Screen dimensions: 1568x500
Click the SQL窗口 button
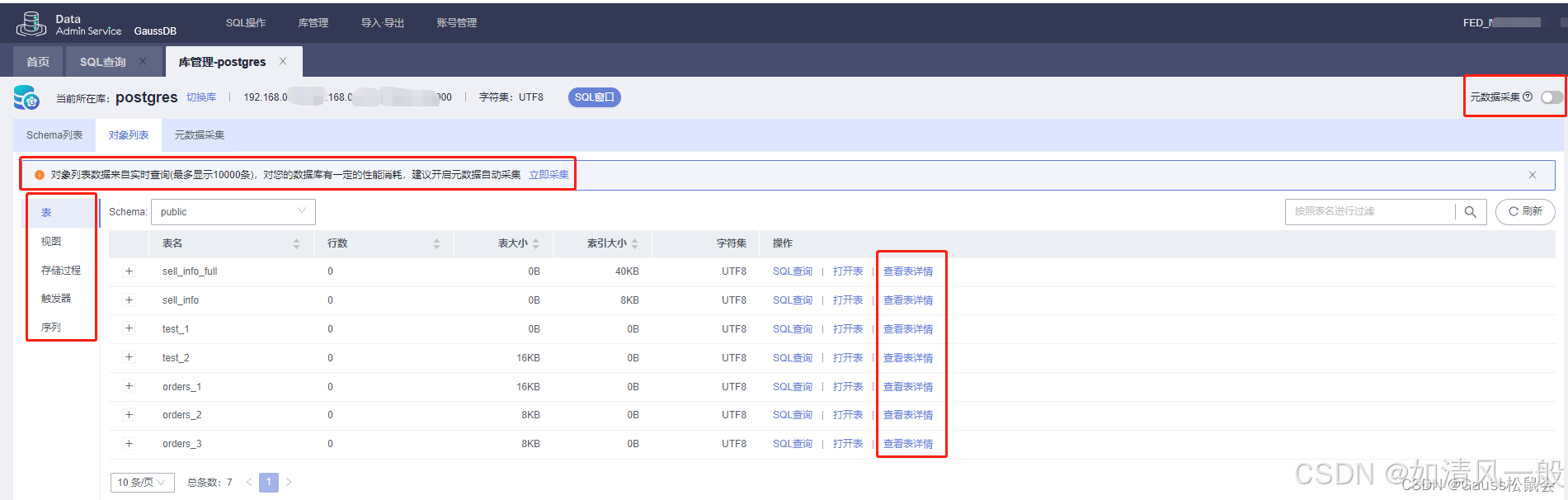pos(594,97)
